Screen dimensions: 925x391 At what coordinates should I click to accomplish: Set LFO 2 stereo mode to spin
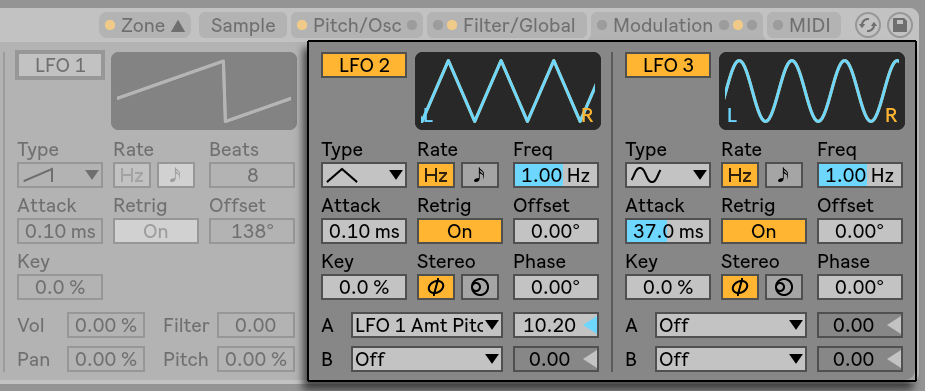point(480,287)
